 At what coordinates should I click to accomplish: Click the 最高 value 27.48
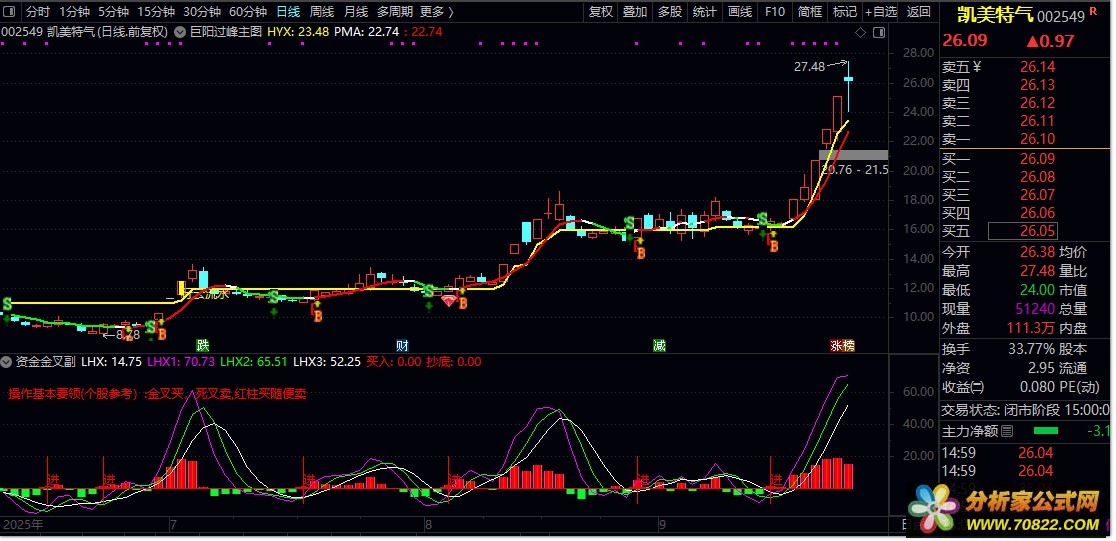click(x=1038, y=270)
